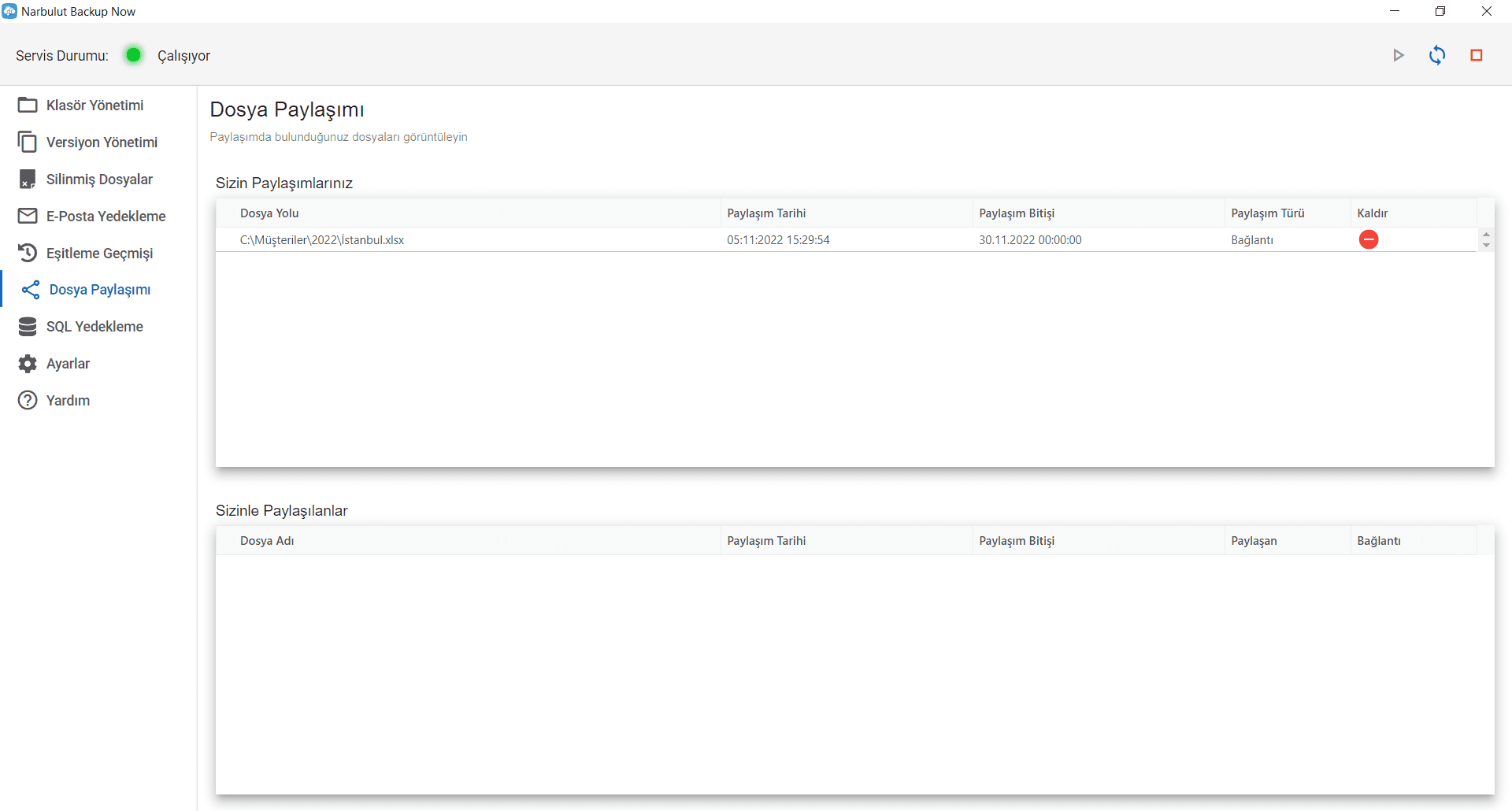Image resolution: width=1512 pixels, height=811 pixels.
Task: Click scroll down arrow in shares table
Action: [x=1486, y=245]
